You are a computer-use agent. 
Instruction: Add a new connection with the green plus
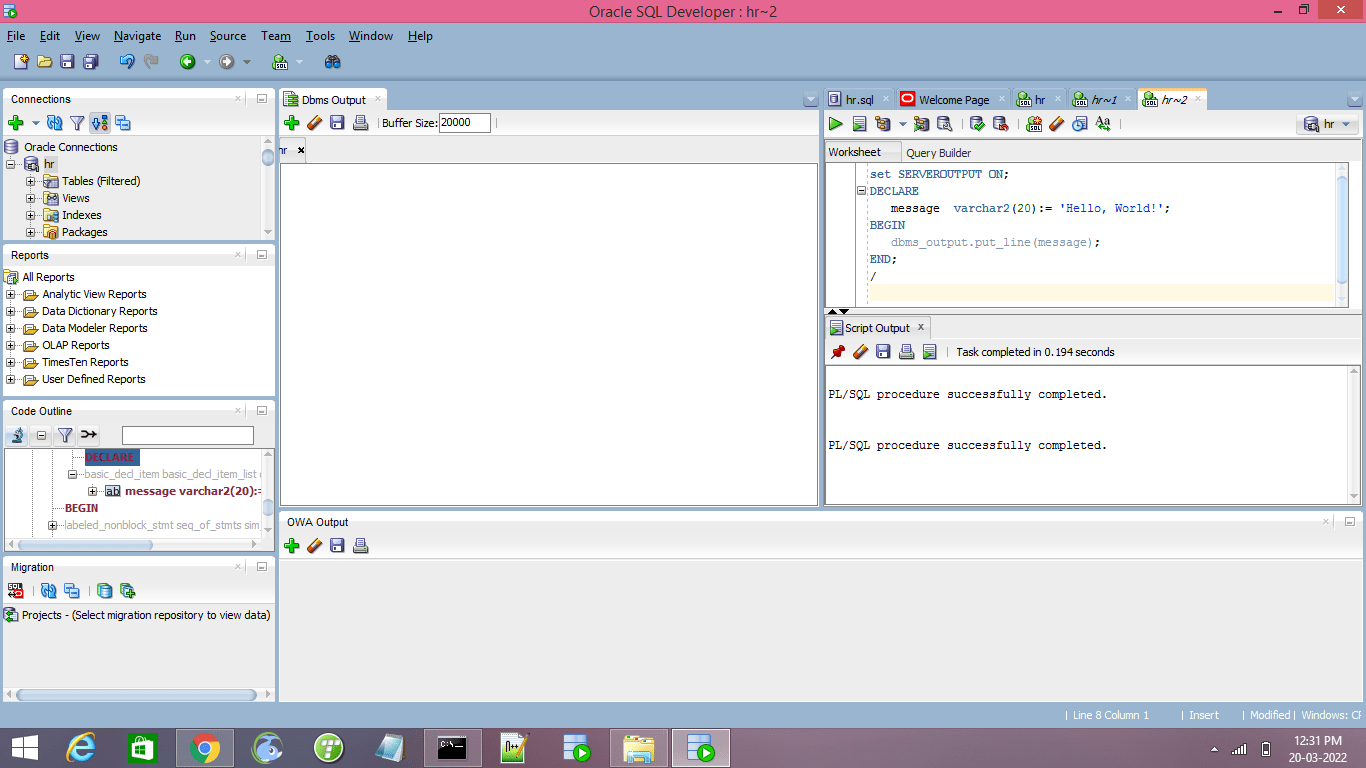point(15,123)
